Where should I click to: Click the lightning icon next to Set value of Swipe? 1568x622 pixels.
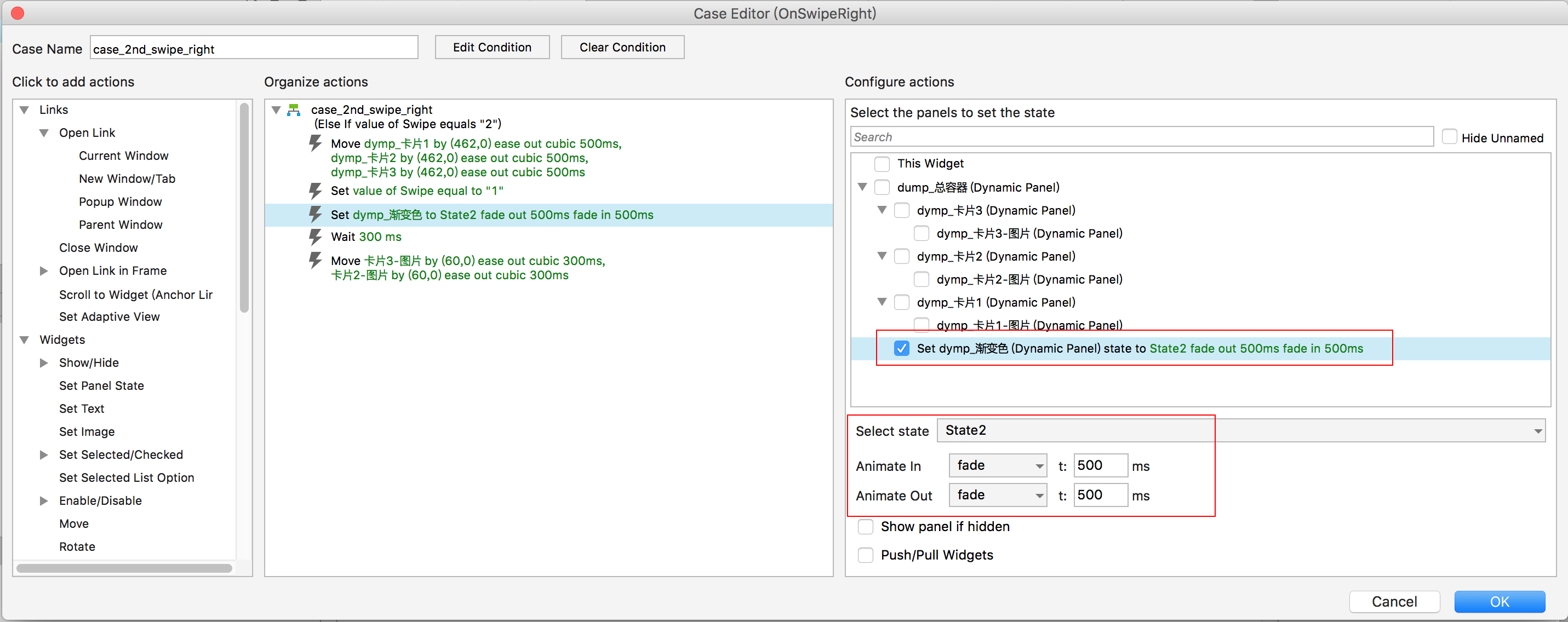tap(314, 191)
